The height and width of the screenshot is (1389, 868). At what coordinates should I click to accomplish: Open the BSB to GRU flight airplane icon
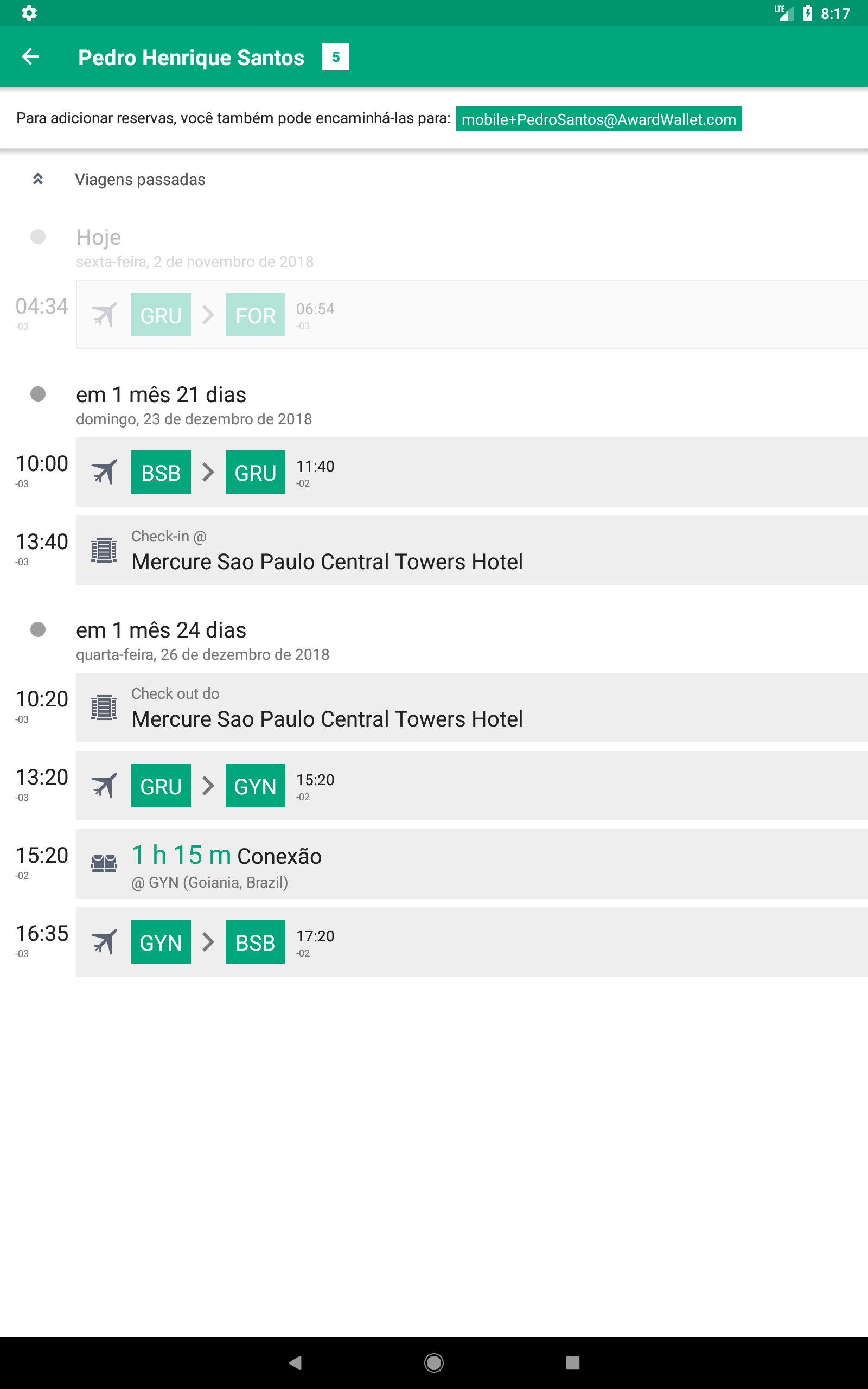tap(105, 472)
